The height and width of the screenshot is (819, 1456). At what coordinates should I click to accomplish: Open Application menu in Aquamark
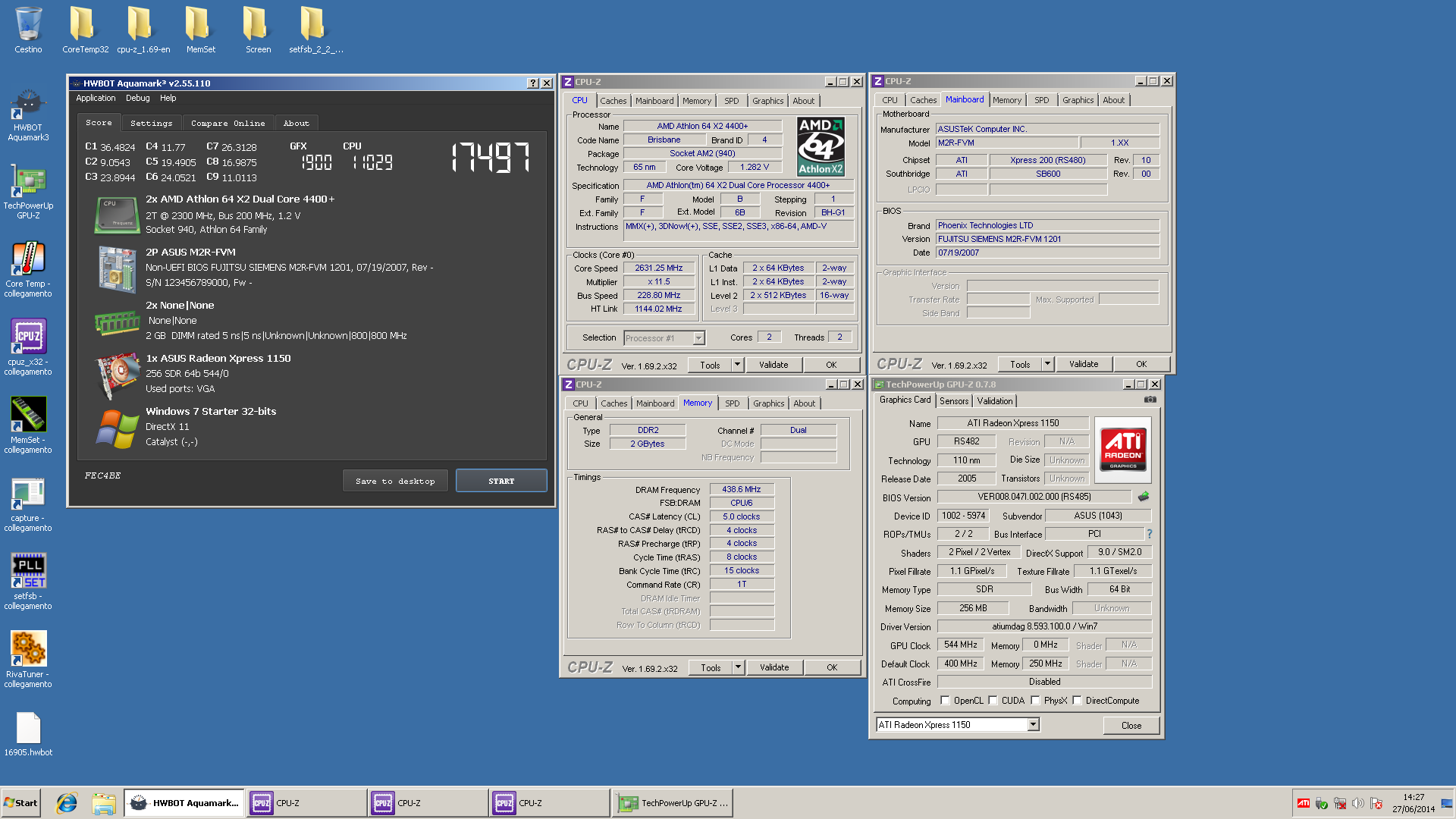(x=96, y=98)
